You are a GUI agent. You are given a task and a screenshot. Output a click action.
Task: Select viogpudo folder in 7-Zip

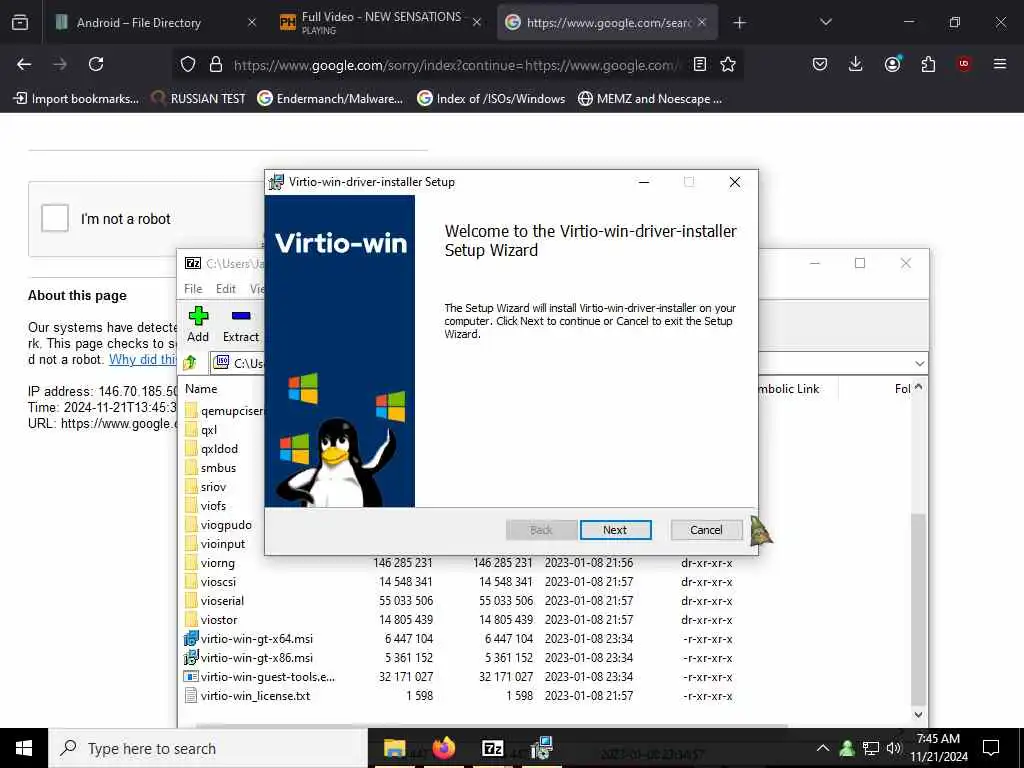point(226,524)
